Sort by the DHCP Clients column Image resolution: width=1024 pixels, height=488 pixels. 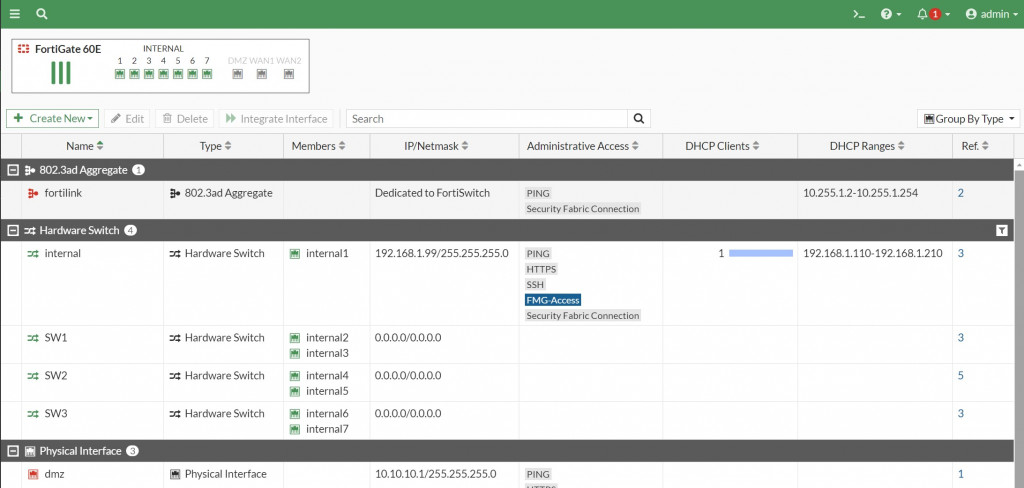[722, 146]
